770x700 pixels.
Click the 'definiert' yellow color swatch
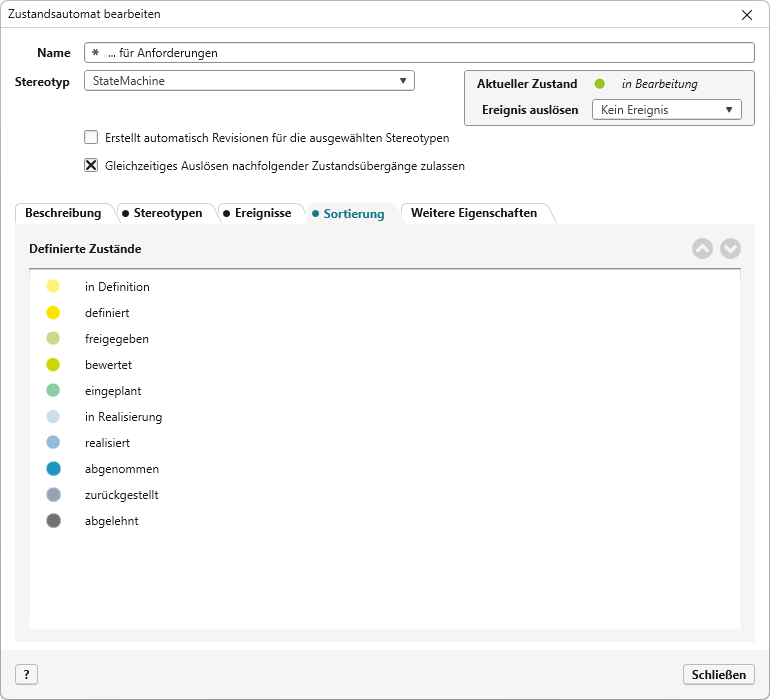pyautogui.click(x=53, y=313)
